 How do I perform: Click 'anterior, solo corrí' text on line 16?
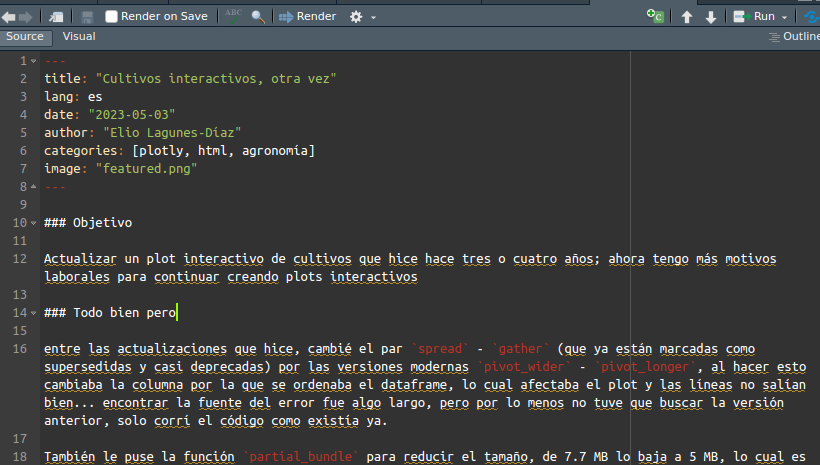(117, 421)
